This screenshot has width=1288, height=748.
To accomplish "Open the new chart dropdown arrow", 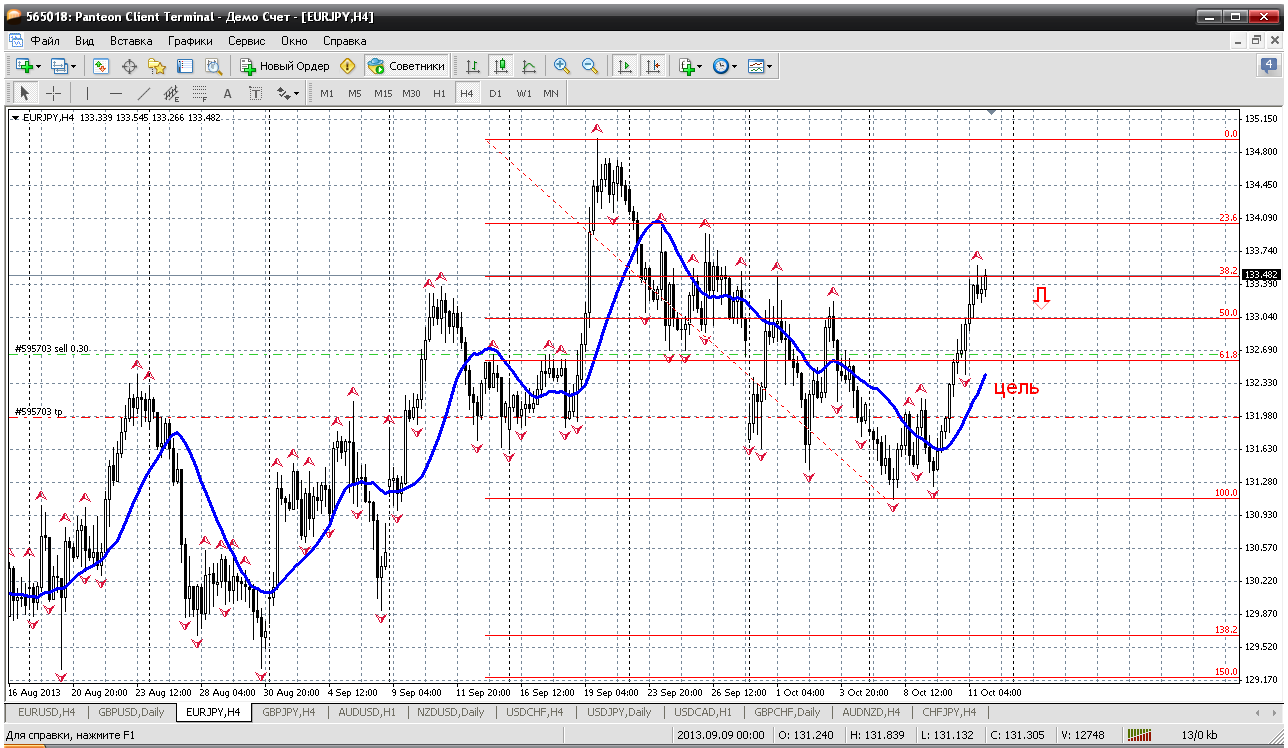I will click(38, 66).
